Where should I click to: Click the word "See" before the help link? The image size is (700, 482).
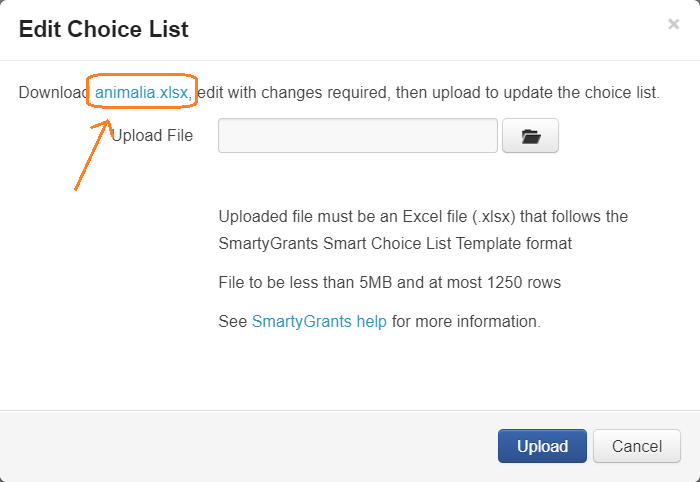(232, 322)
